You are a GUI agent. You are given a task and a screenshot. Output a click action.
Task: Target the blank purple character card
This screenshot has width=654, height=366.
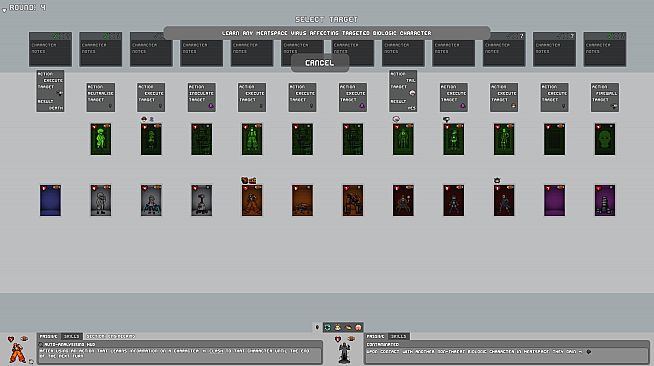554,201
